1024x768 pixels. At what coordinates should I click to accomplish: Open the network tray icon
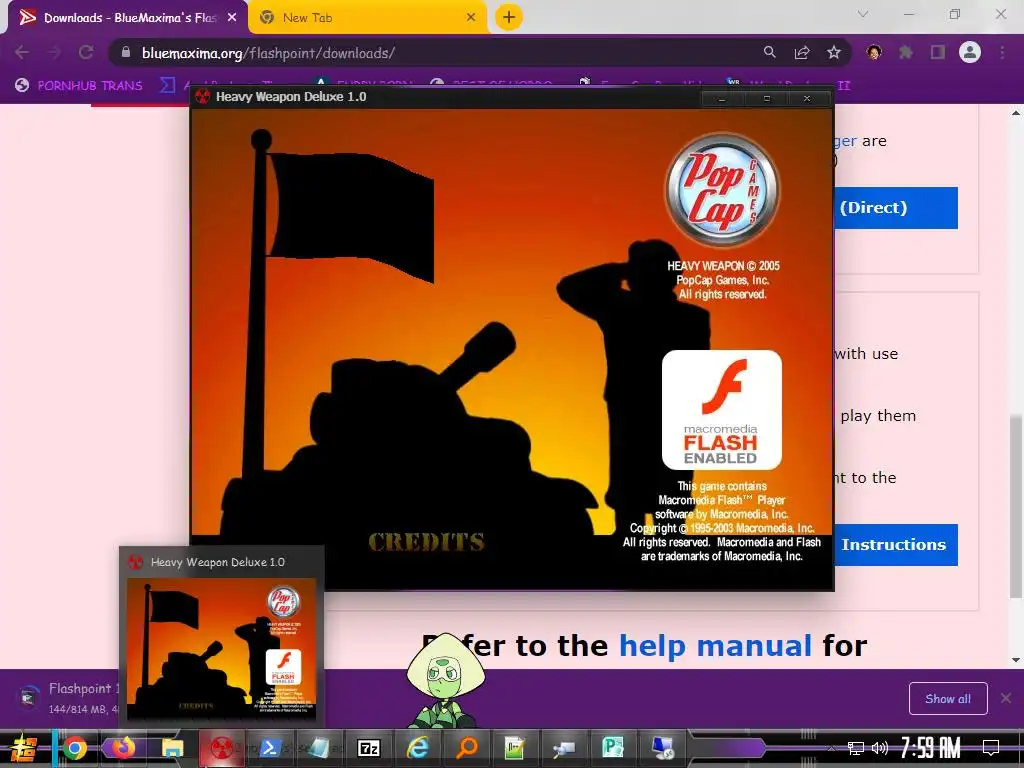(x=856, y=748)
